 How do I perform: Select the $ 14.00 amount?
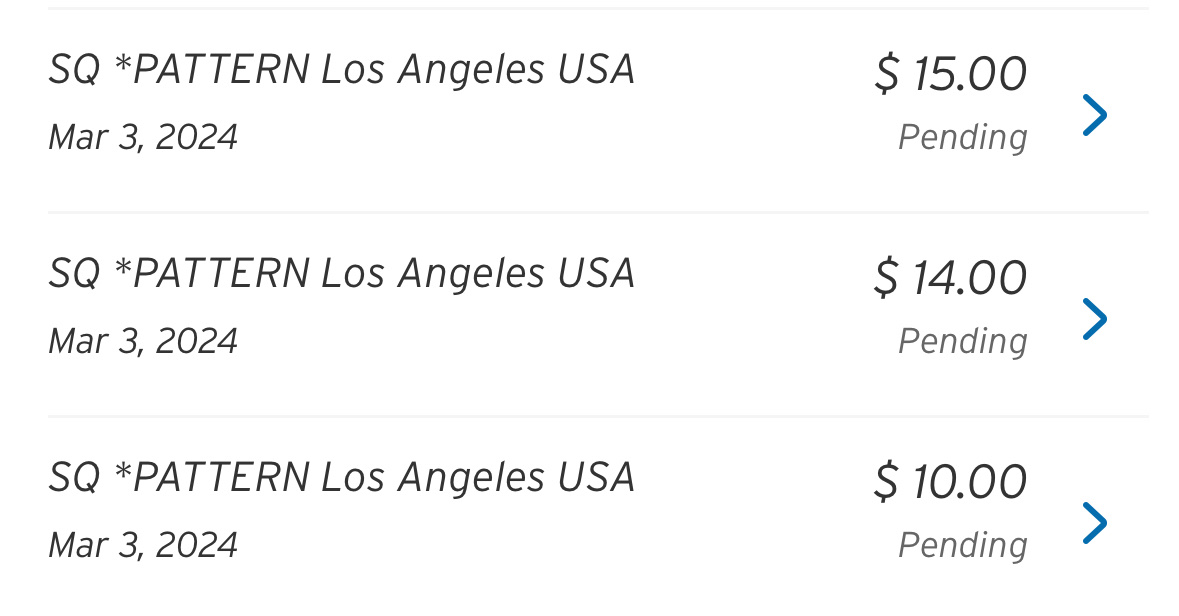coord(950,279)
